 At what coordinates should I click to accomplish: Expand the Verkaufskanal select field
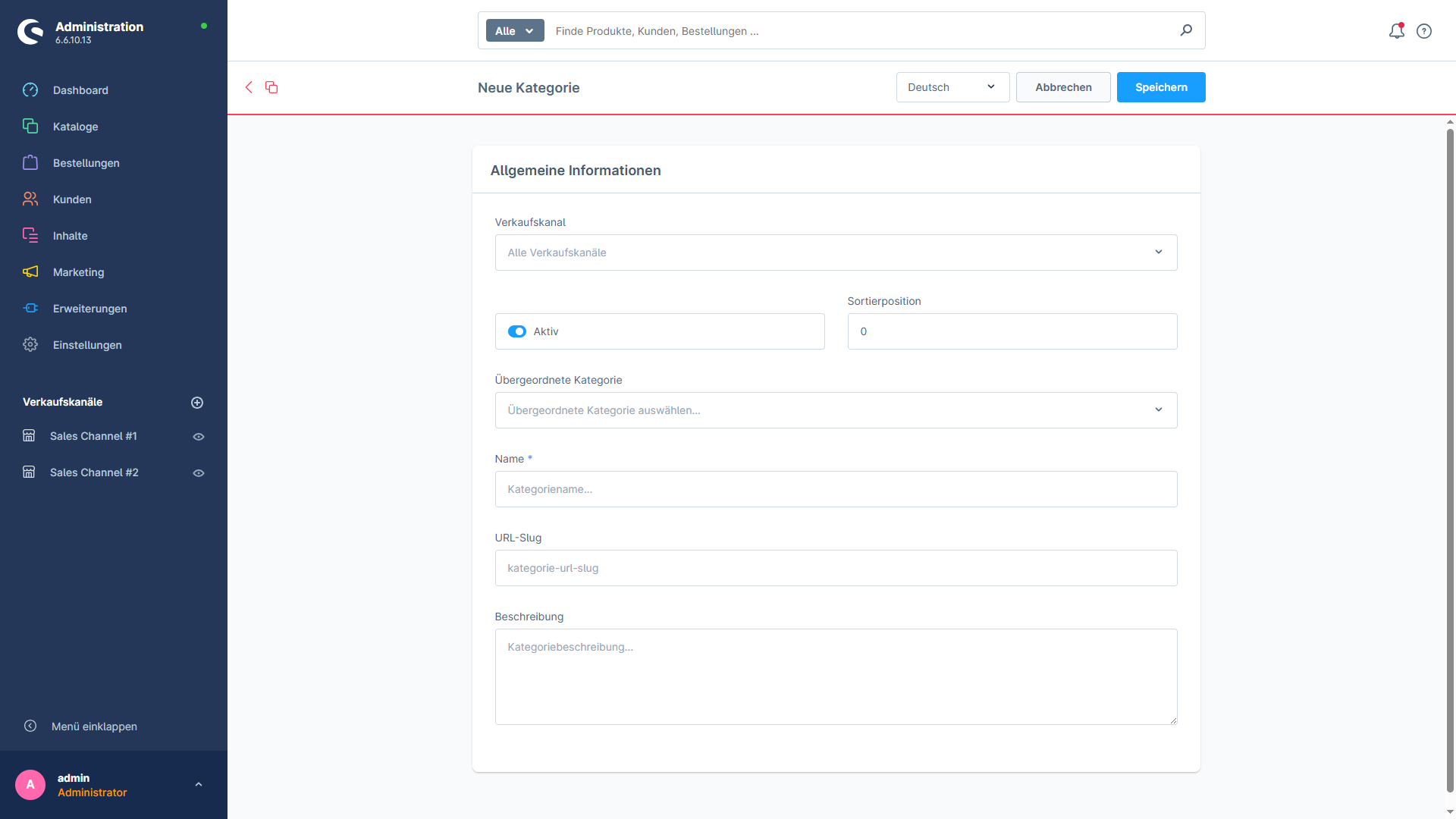coord(836,253)
